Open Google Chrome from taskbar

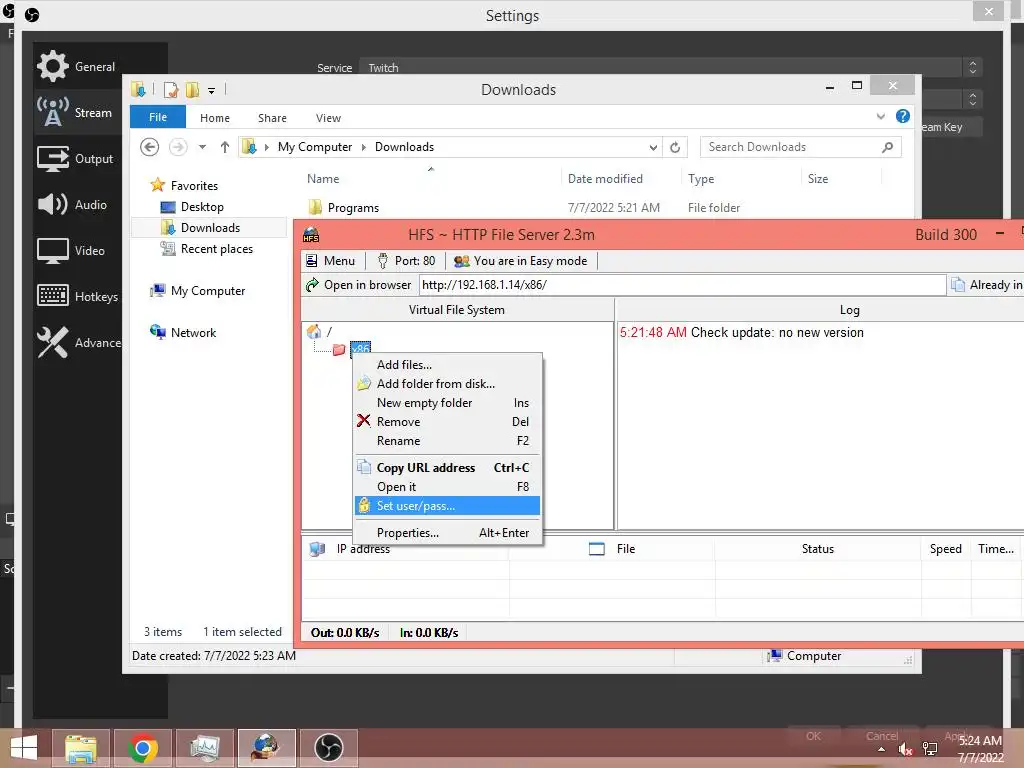click(x=142, y=748)
